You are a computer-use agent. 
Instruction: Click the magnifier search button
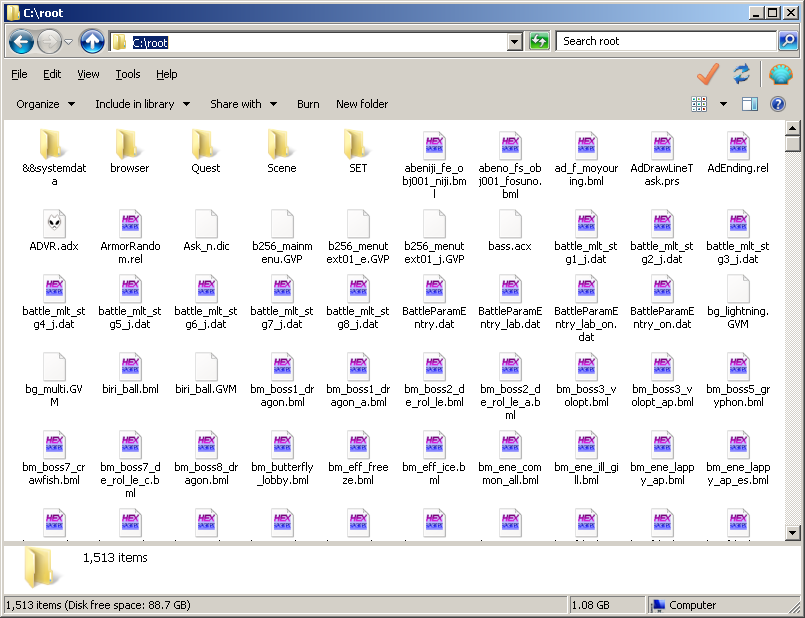pyautogui.click(x=789, y=41)
